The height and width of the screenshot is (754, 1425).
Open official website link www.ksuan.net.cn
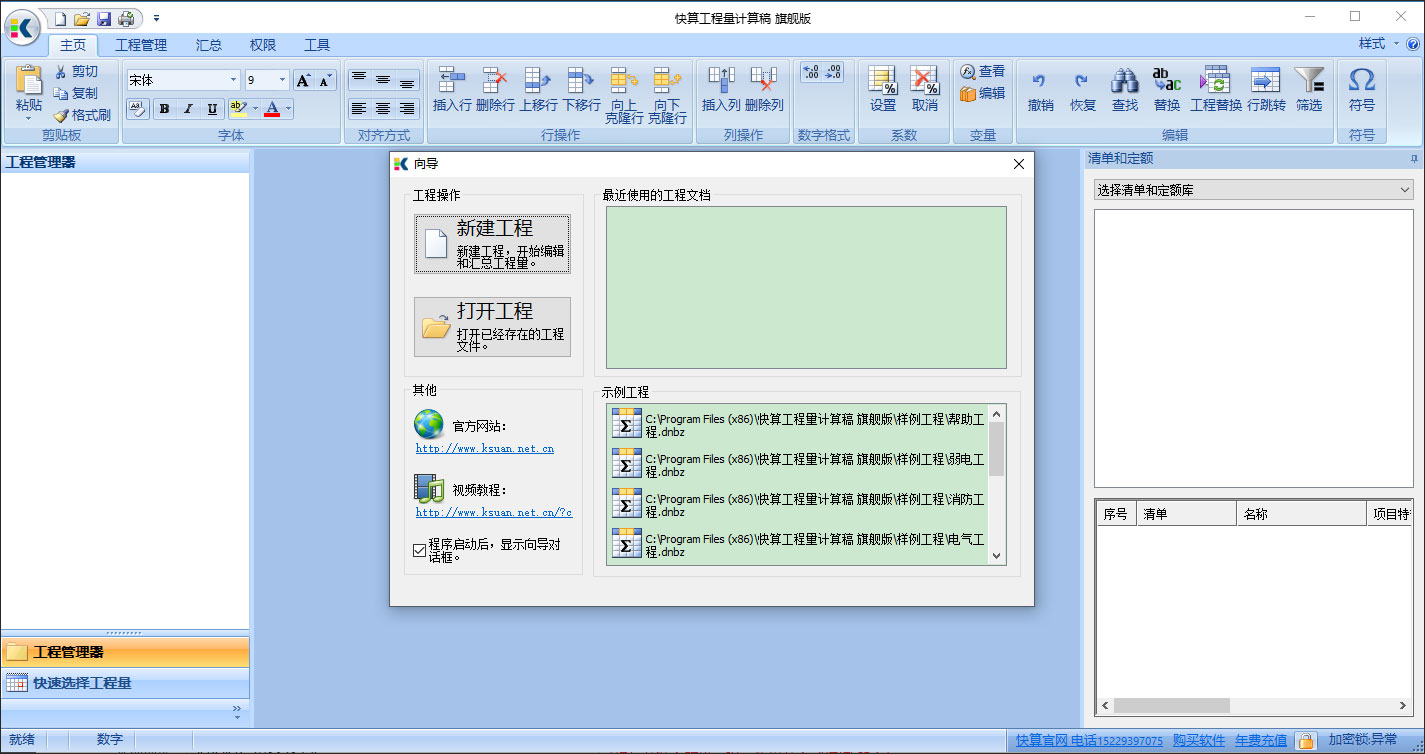coord(485,449)
